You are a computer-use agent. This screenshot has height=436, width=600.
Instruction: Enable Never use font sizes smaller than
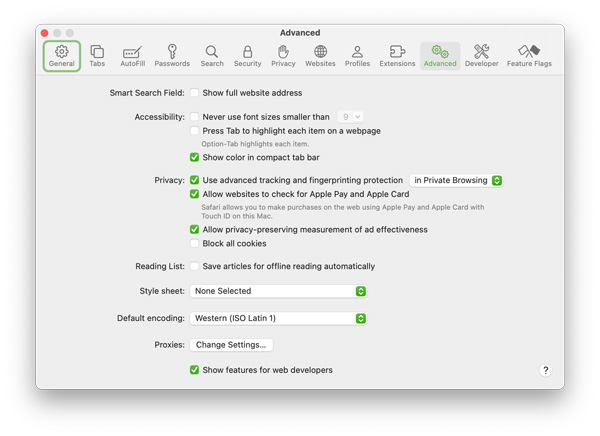[194, 117]
